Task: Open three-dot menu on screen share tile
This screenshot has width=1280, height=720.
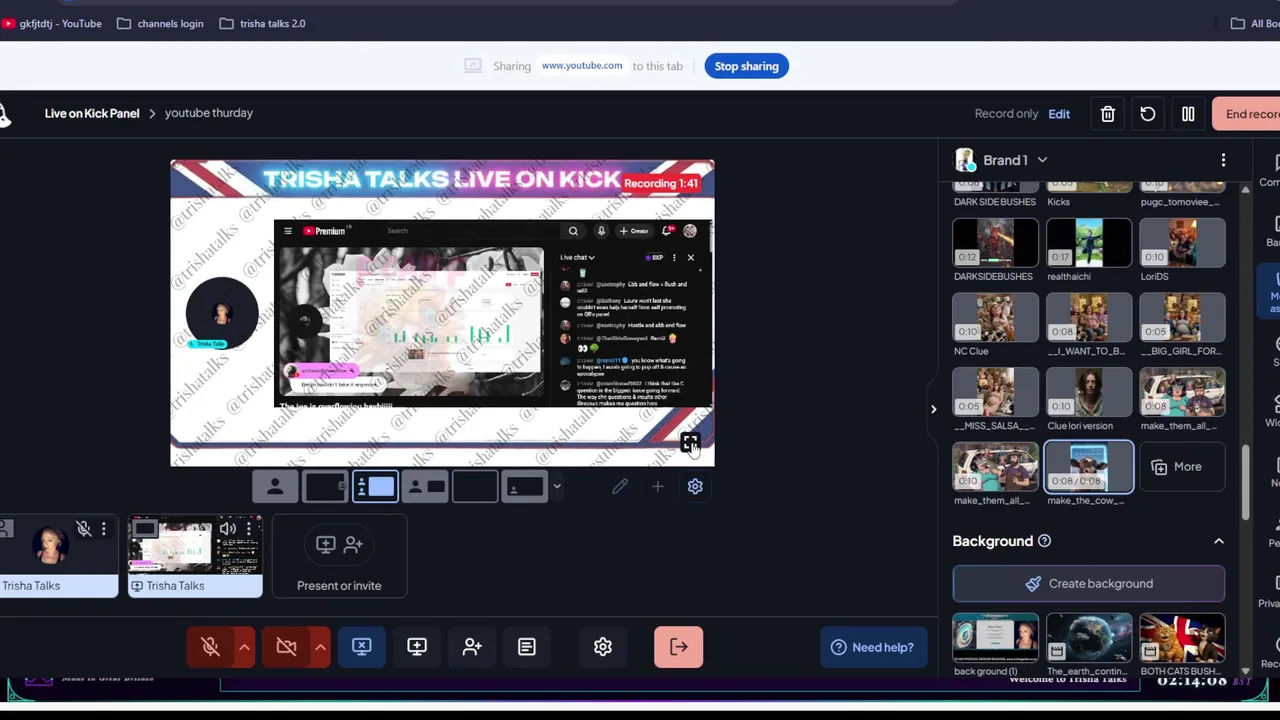Action: pyautogui.click(x=247, y=528)
